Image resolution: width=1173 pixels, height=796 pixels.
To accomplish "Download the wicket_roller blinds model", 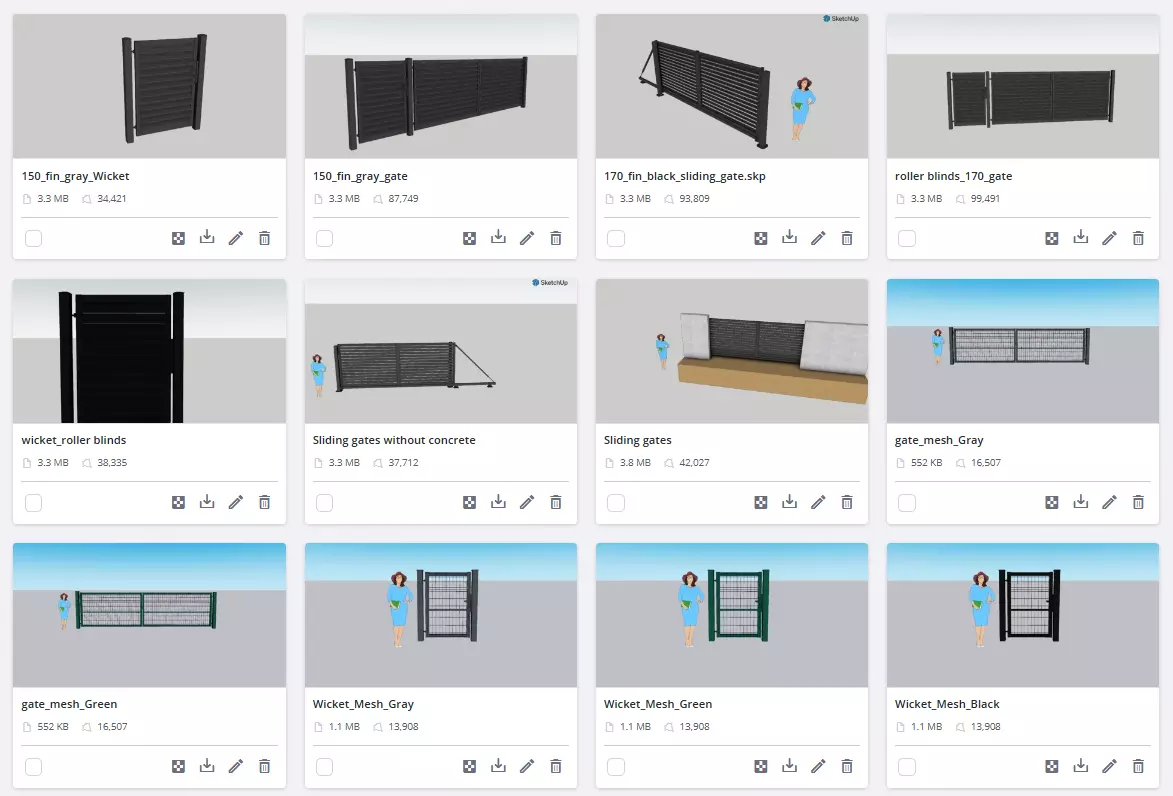I will point(207,502).
